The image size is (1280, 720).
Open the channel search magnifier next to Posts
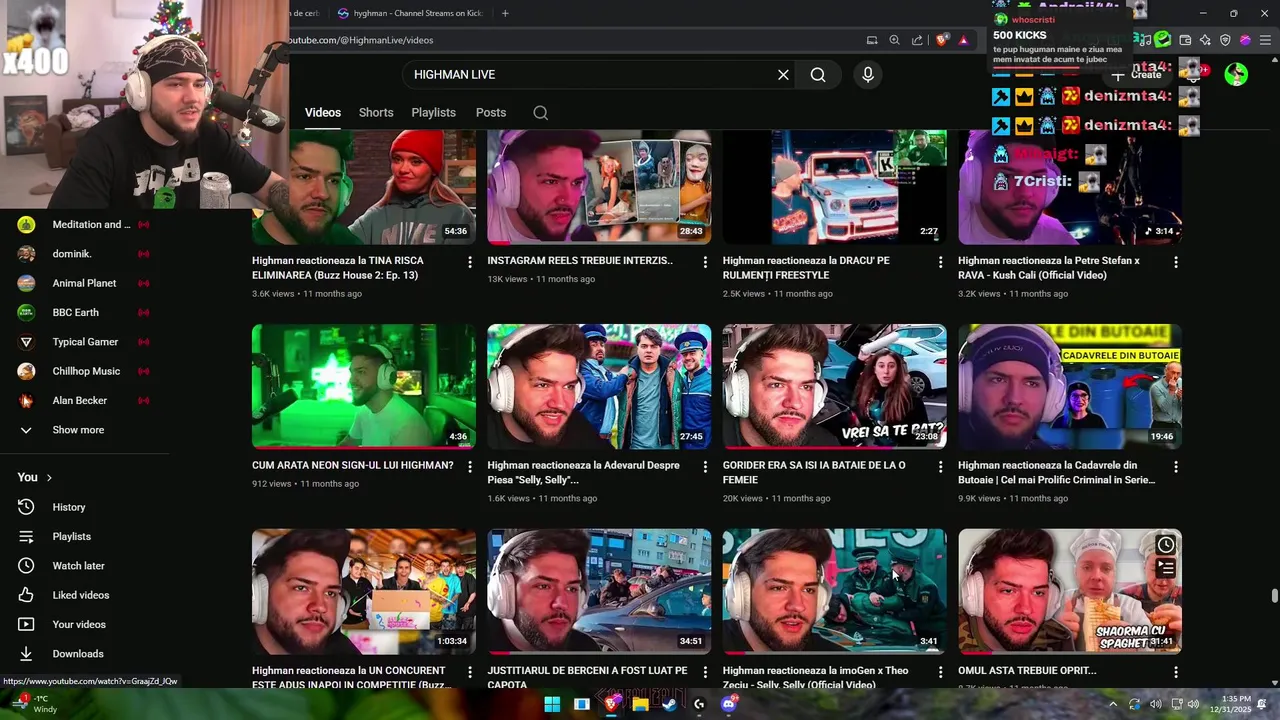point(541,113)
